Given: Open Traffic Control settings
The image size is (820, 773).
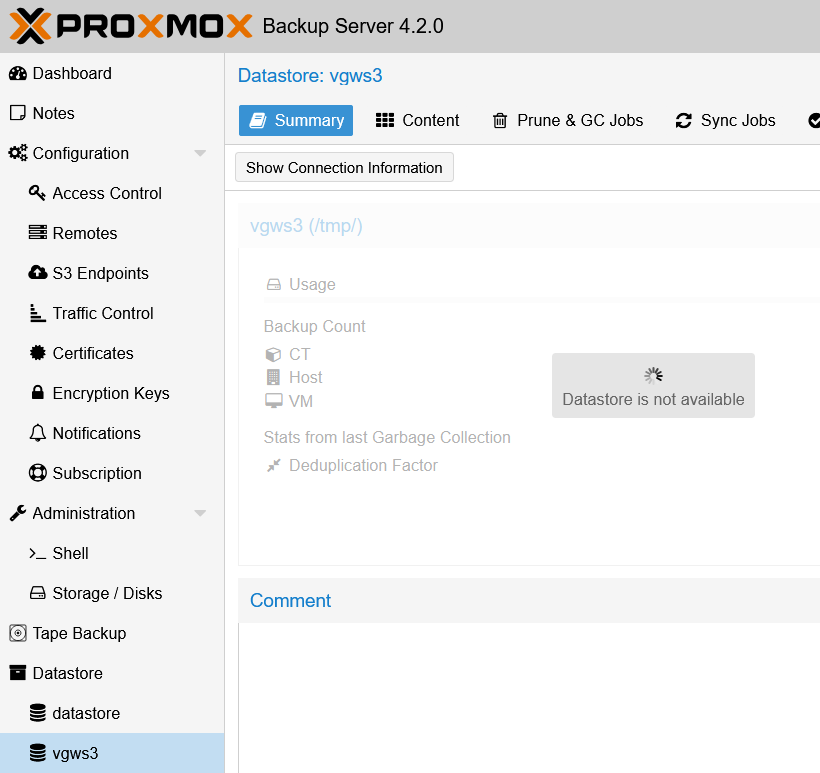Looking at the screenshot, I should click(112, 313).
